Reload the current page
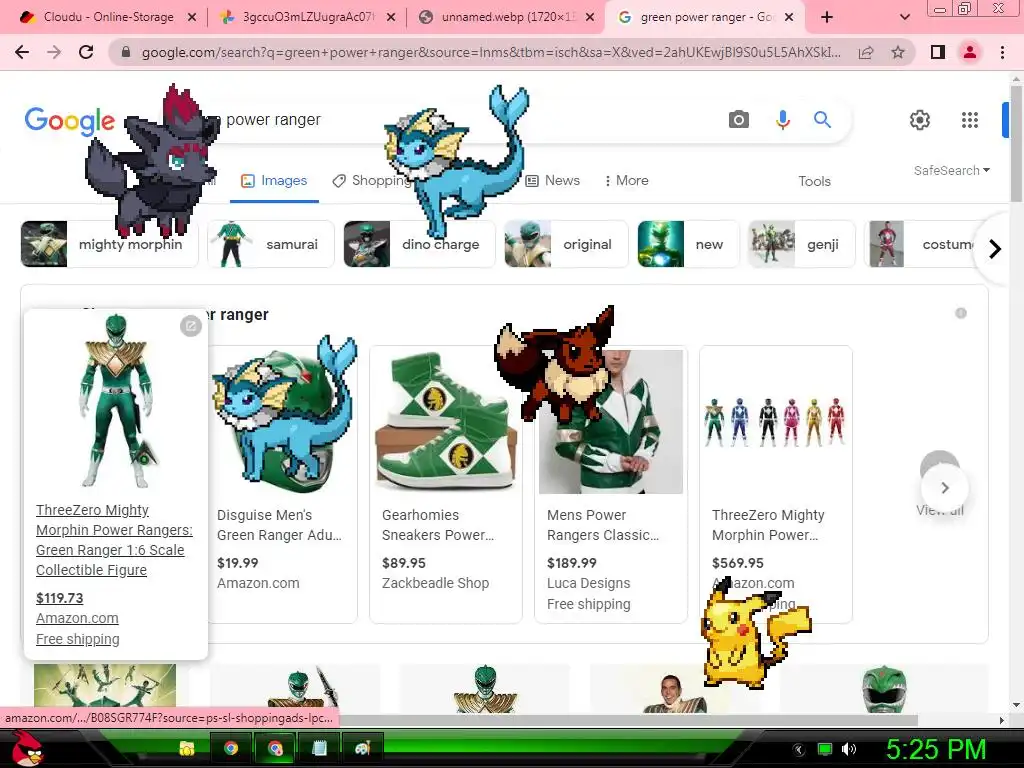This screenshot has height=768, width=1024. [x=86, y=52]
